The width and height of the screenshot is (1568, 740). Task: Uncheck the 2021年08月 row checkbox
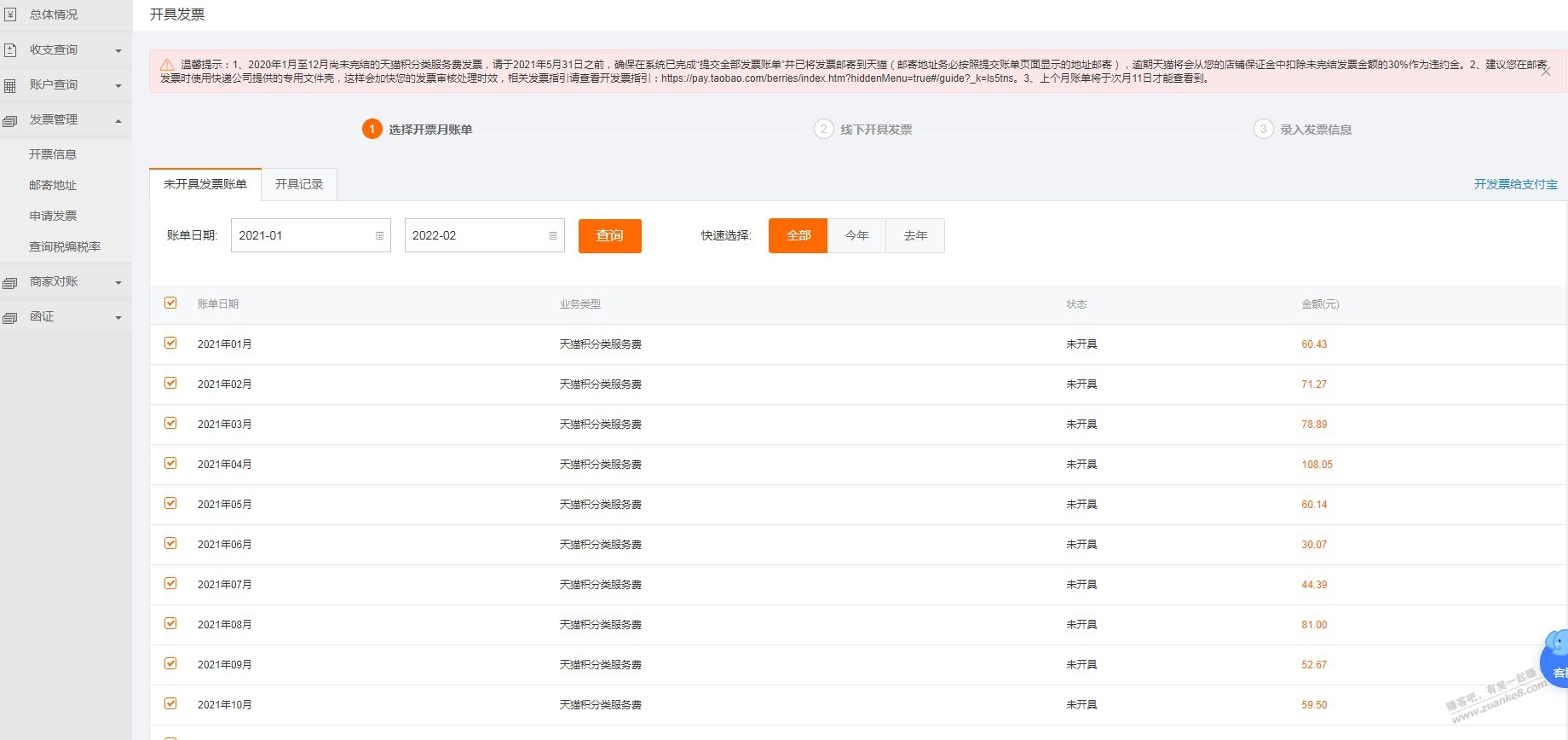170,623
